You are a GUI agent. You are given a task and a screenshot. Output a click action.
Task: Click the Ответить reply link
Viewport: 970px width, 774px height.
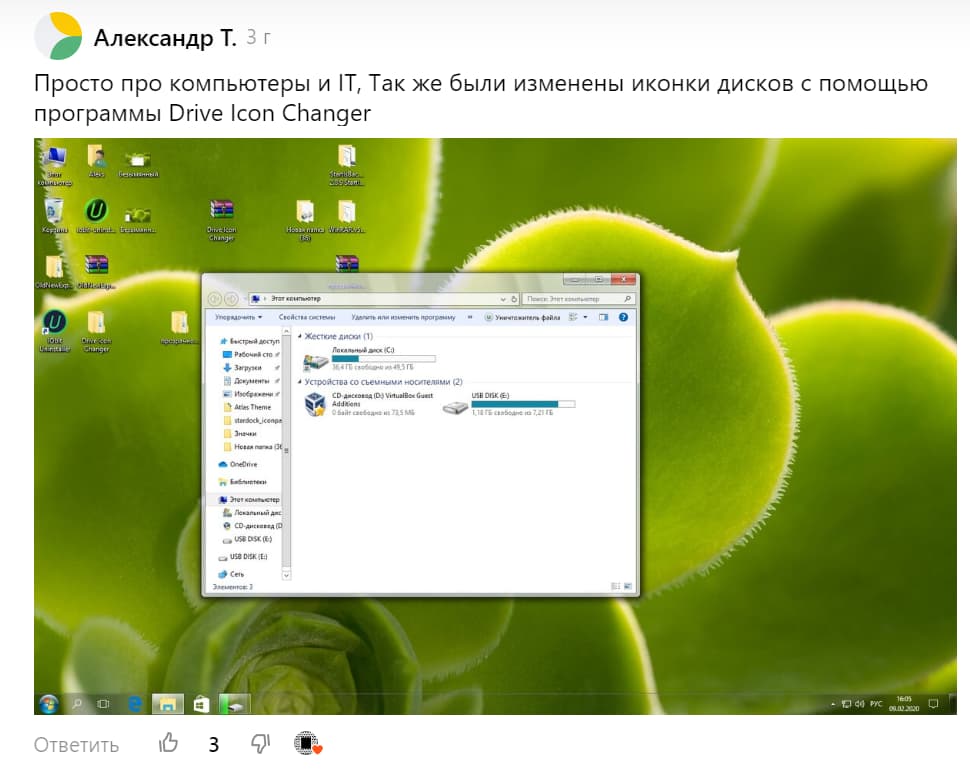tap(76, 745)
